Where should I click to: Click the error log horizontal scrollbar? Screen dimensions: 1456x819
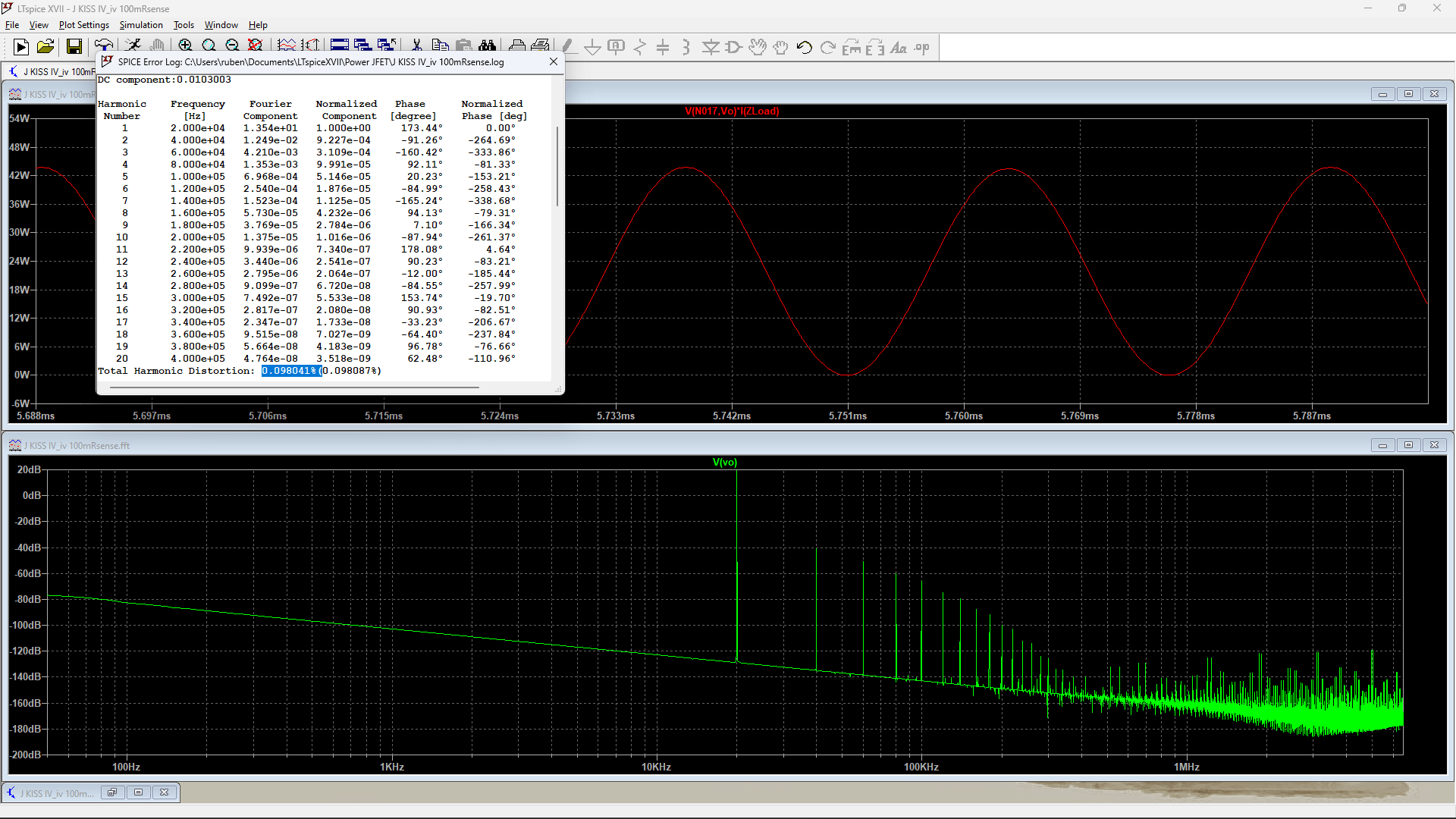pyautogui.click(x=294, y=388)
